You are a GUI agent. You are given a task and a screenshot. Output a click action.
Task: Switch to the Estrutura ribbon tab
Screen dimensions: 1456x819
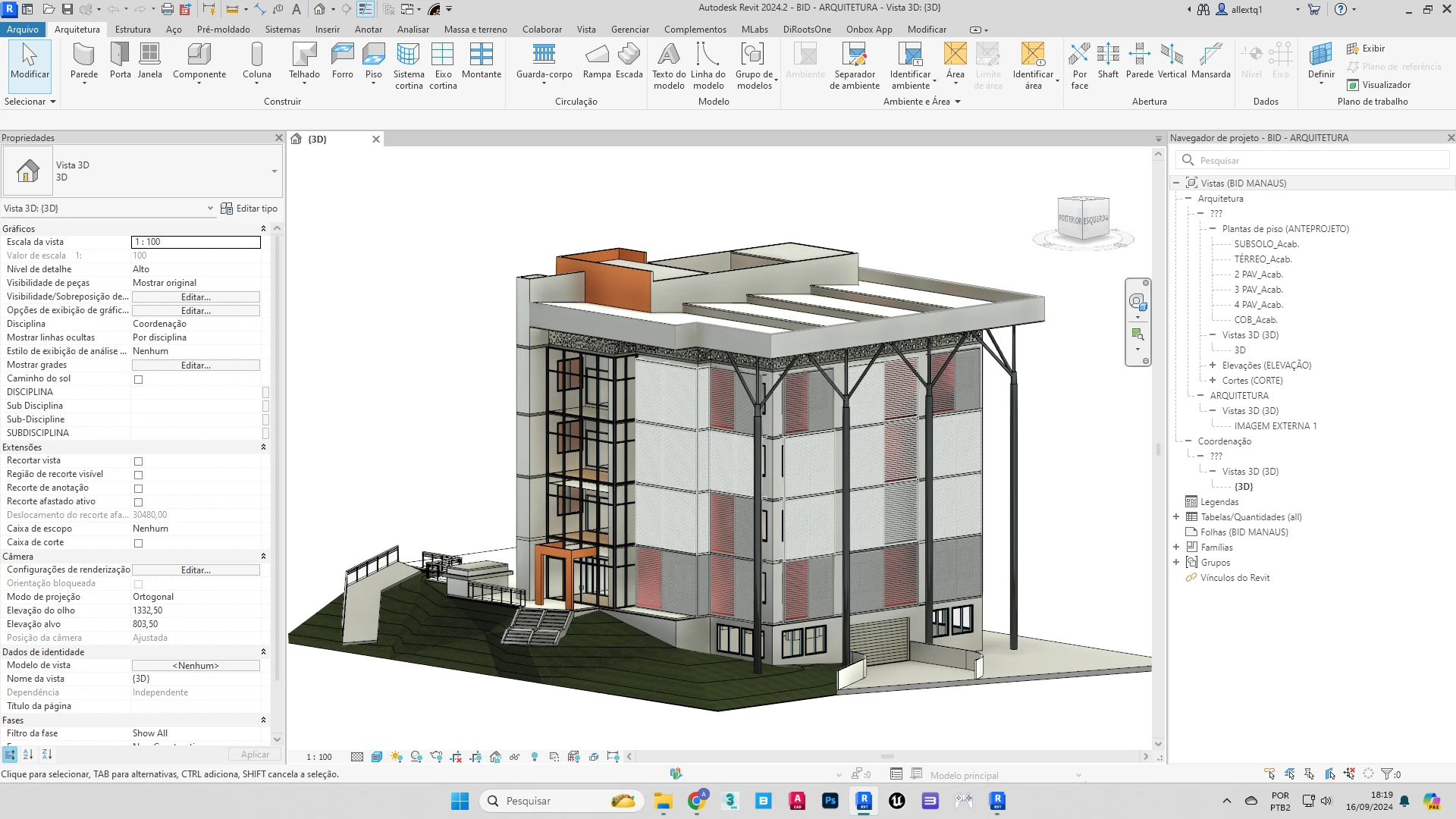click(133, 29)
